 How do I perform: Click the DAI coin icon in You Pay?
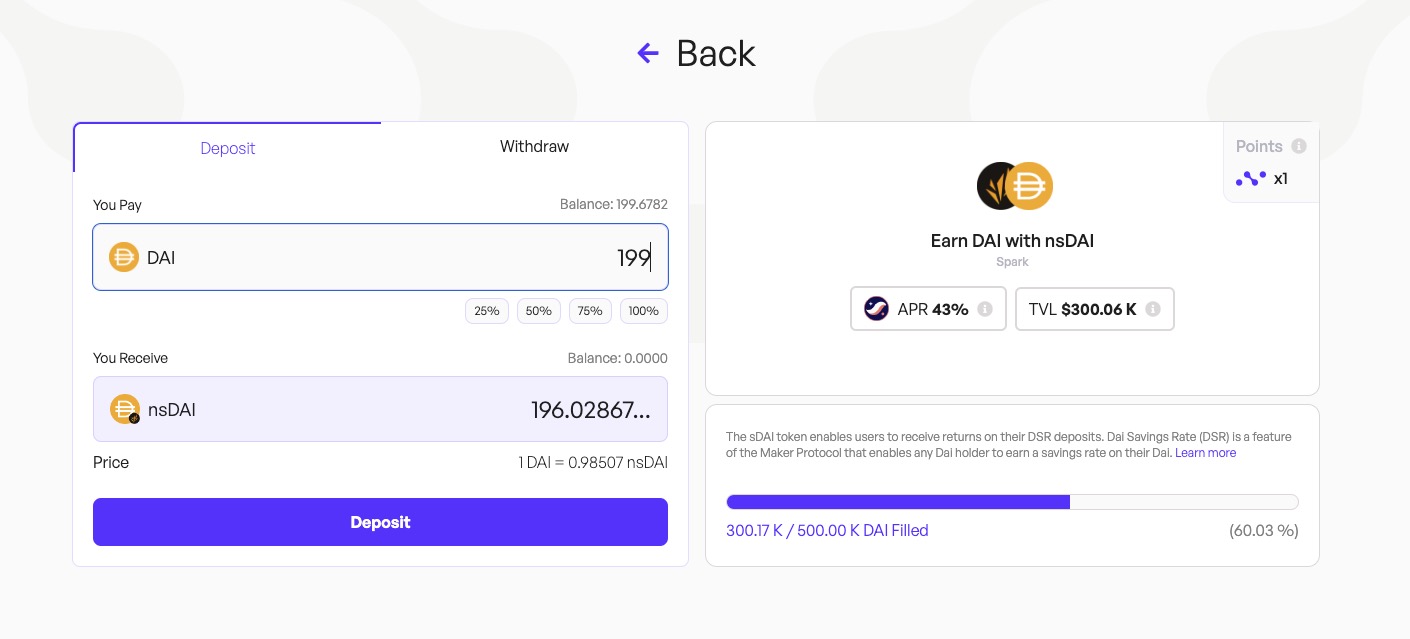[123, 257]
